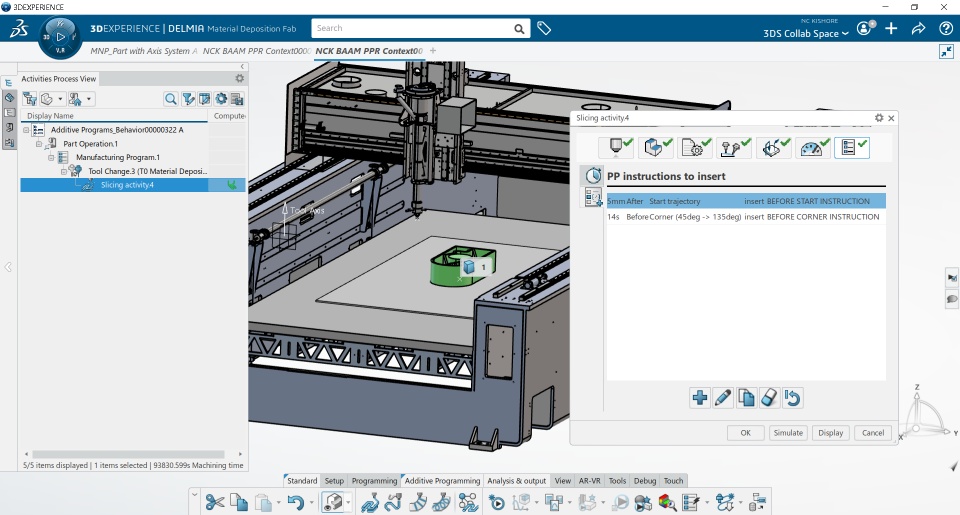Select the tool path strategy tab
This screenshot has width=960, height=515.
[733, 147]
